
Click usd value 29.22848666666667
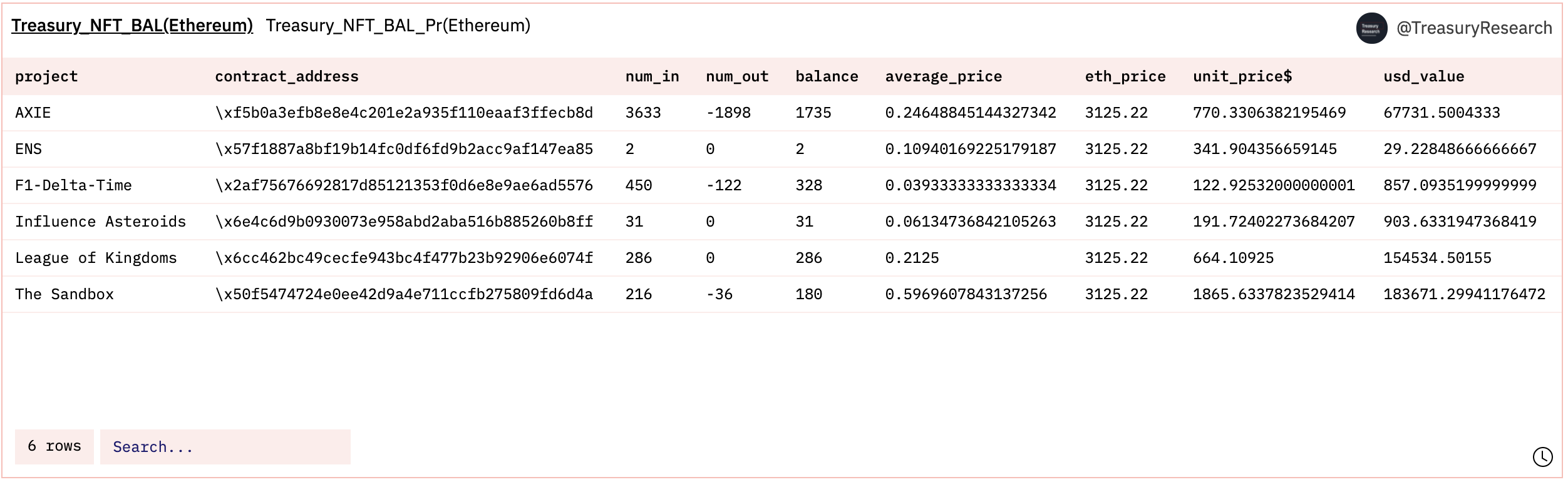coord(1460,149)
